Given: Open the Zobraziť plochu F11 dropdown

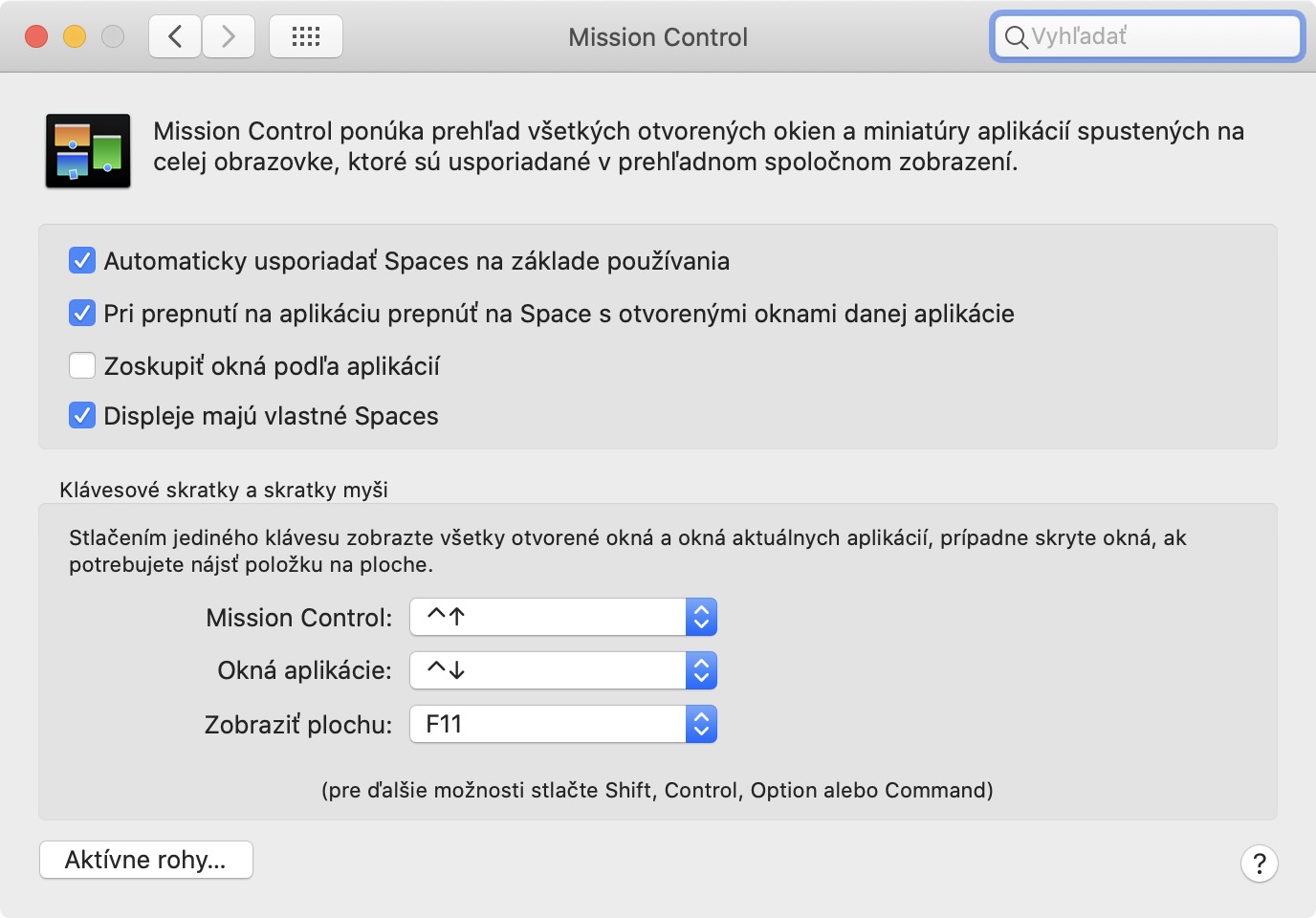Looking at the screenshot, I should click(x=563, y=724).
